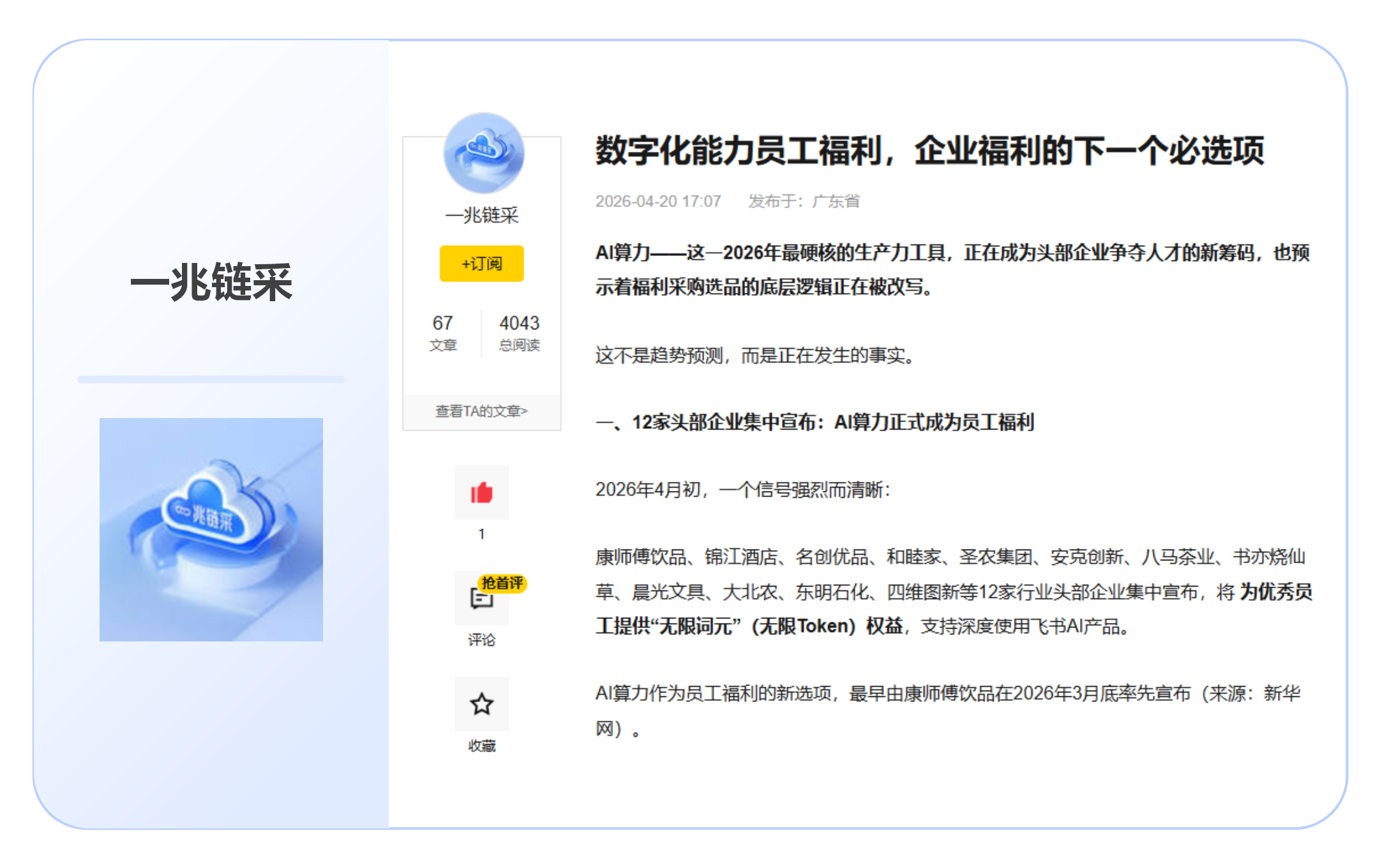The height and width of the screenshot is (868, 1375).
Task: Click the 抢首评 yellow badge
Action: [x=503, y=583]
